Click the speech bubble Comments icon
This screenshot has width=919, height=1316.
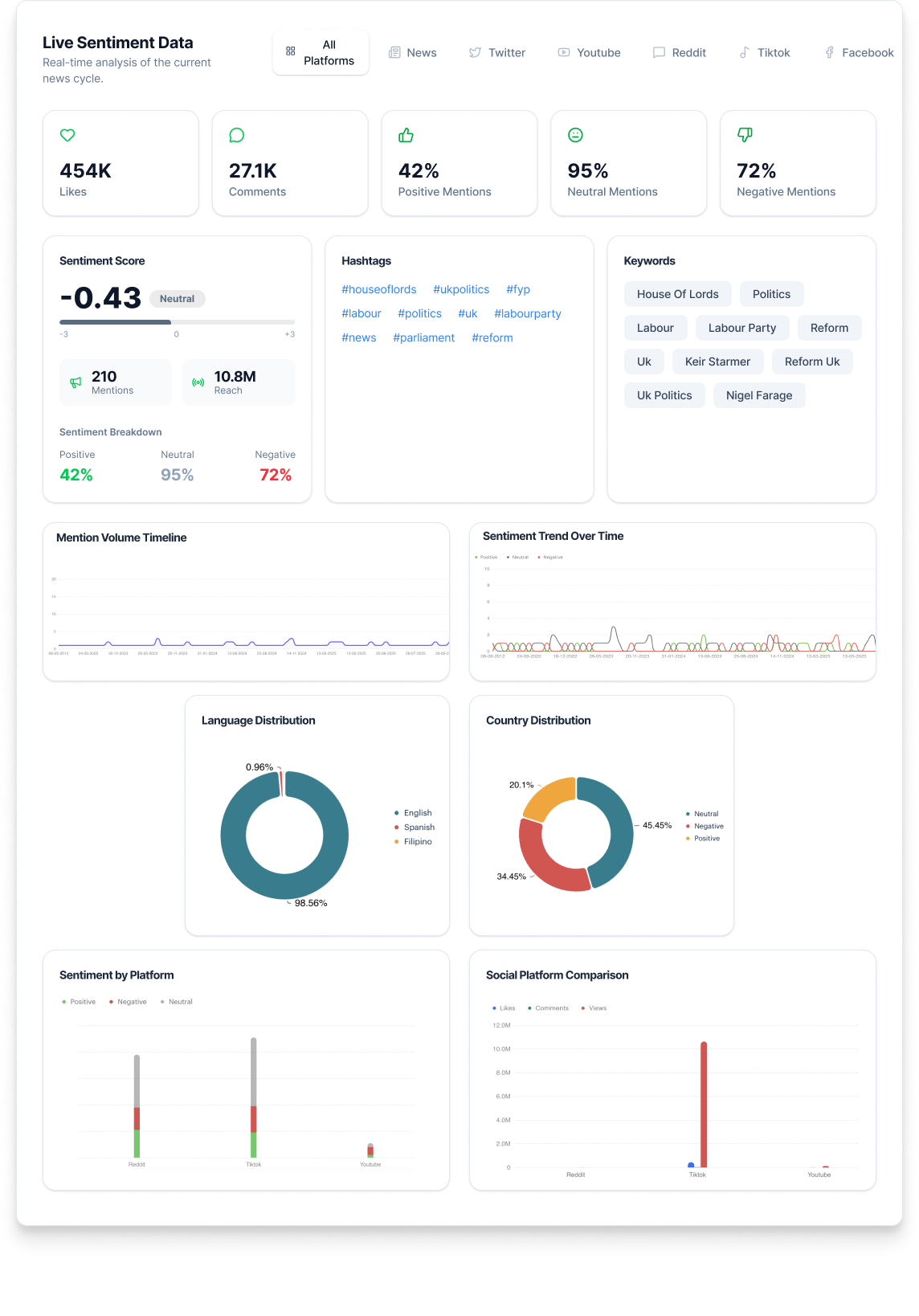coord(236,136)
